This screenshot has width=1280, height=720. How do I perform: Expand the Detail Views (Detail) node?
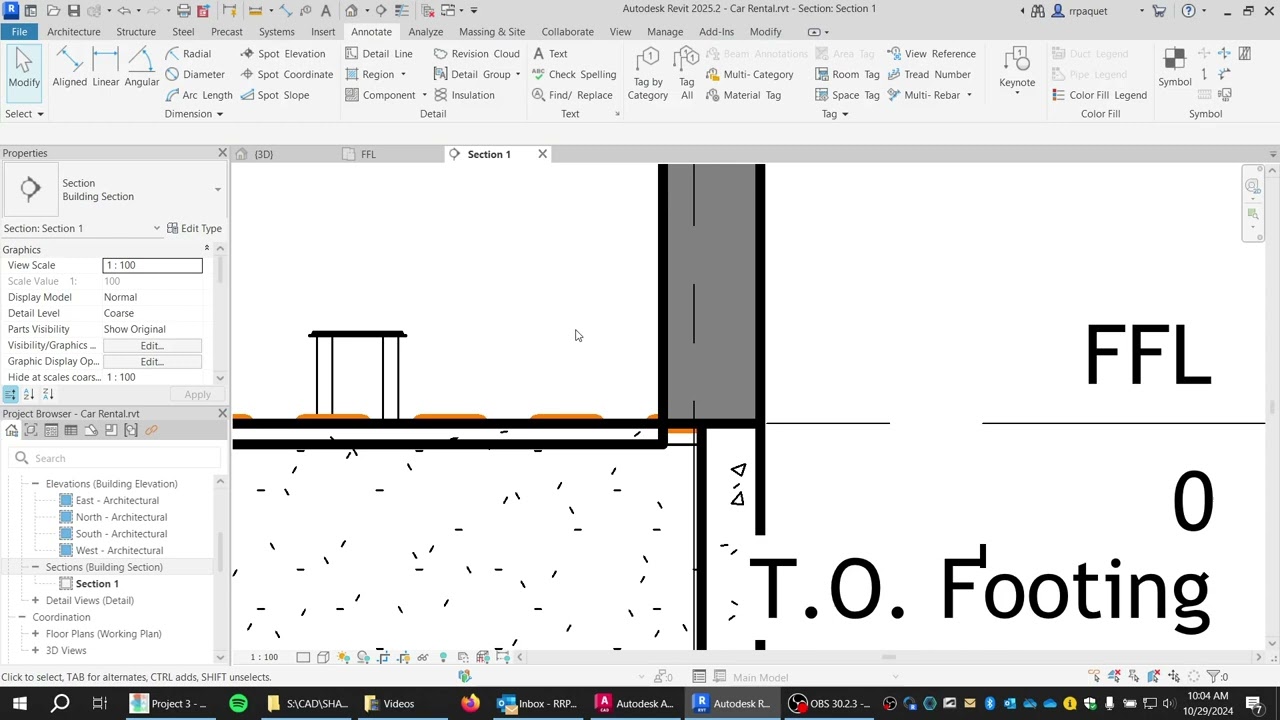click(x=35, y=600)
